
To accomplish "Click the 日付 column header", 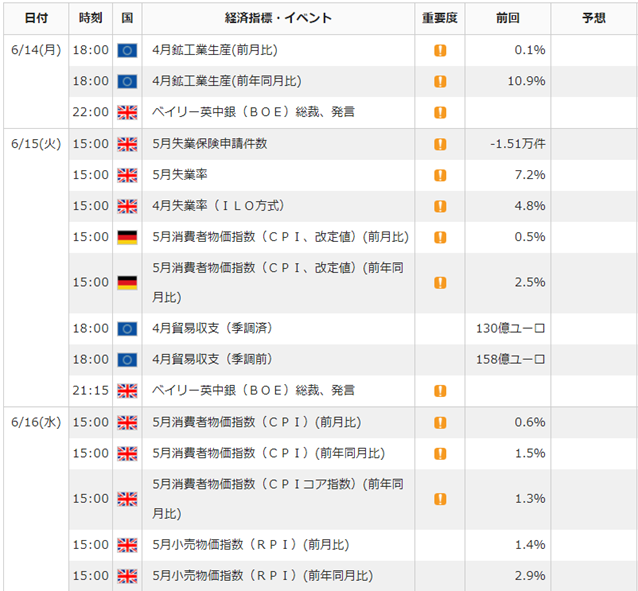I will tap(36, 18).
